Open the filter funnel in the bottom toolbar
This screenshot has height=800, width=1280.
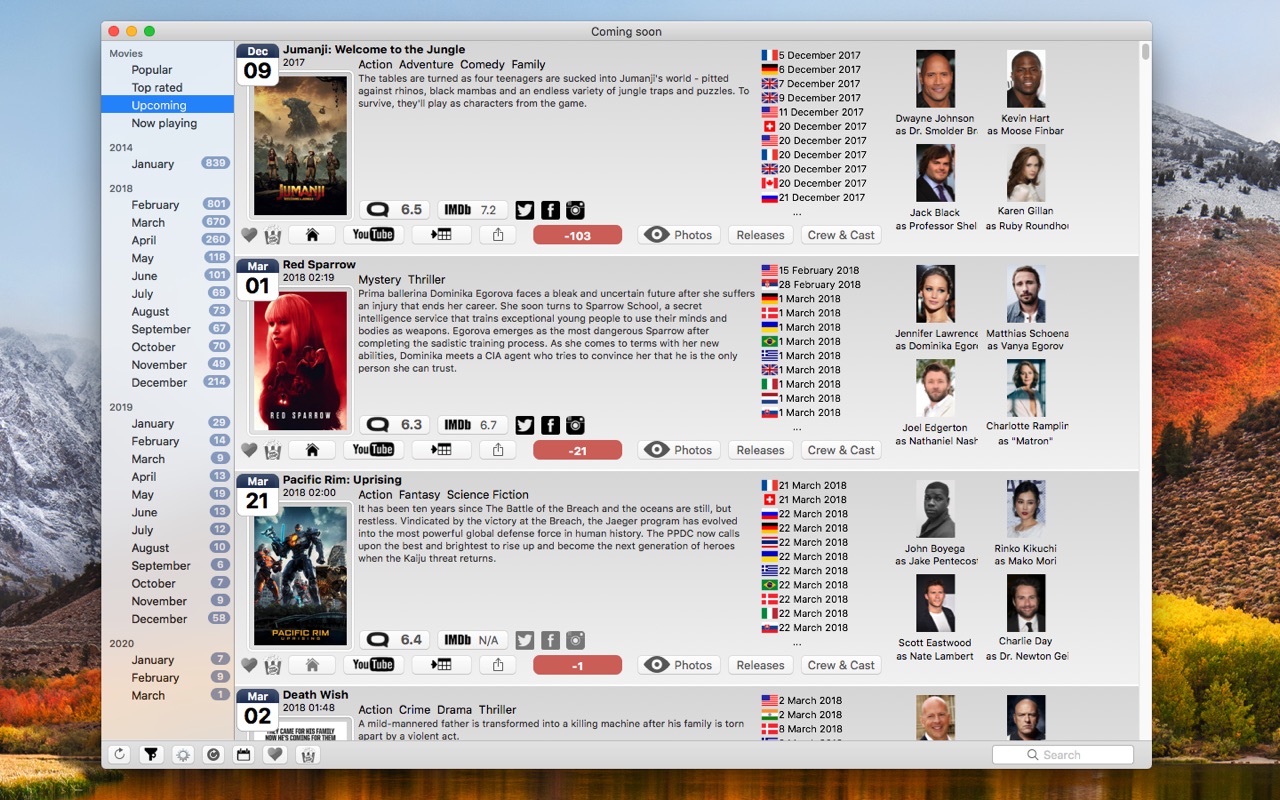(x=151, y=755)
